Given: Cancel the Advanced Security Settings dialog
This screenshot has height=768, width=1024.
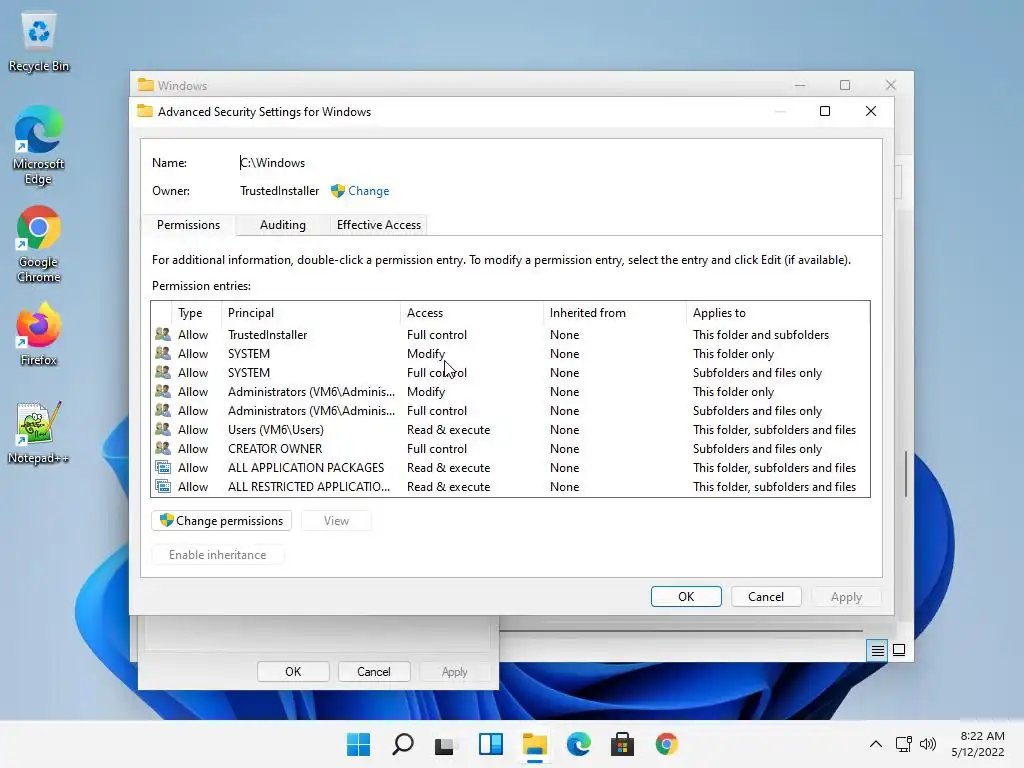Looking at the screenshot, I should click(766, 596).
